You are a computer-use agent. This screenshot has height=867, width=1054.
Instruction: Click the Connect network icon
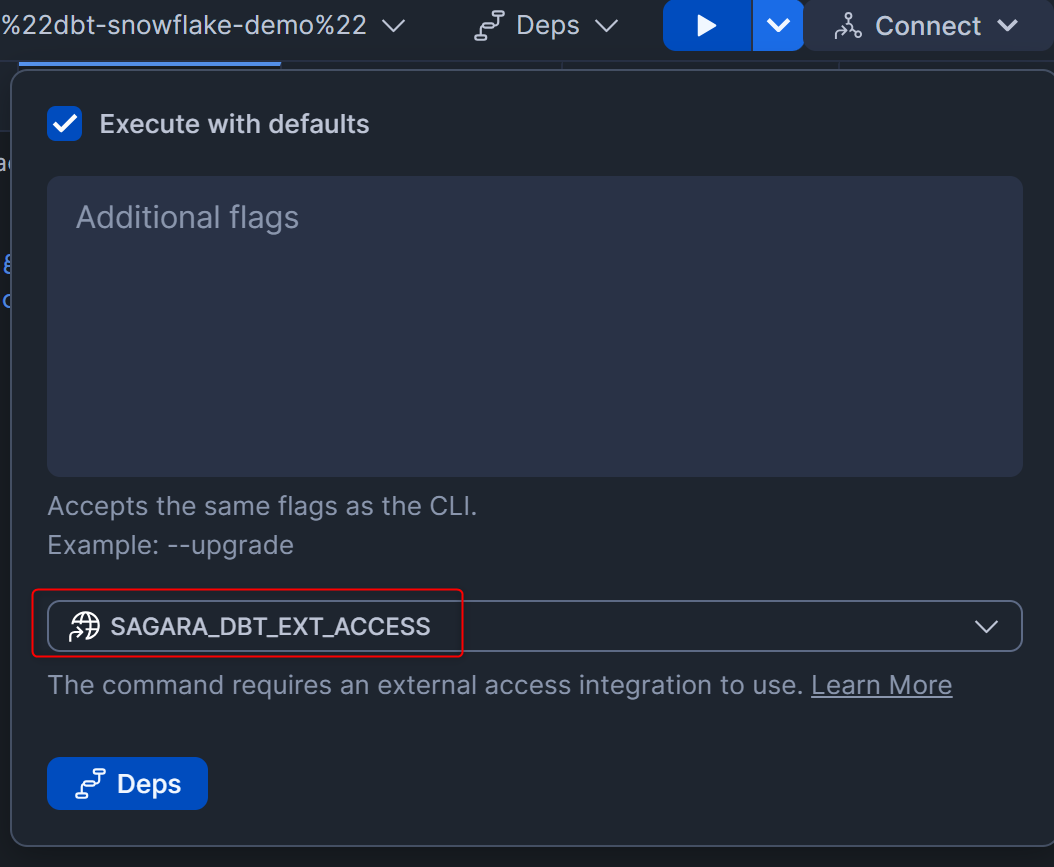click(848, 26)
